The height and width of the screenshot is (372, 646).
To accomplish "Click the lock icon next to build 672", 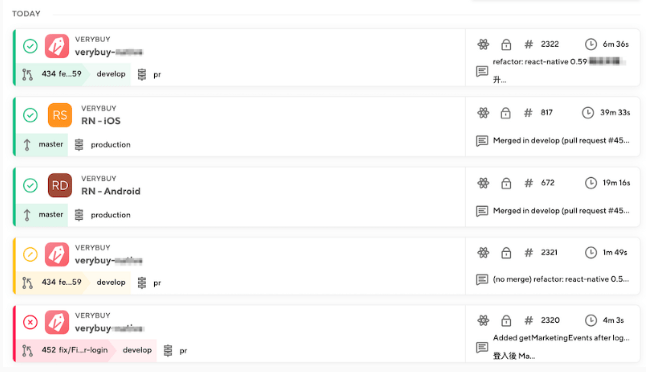I will 506,183.
